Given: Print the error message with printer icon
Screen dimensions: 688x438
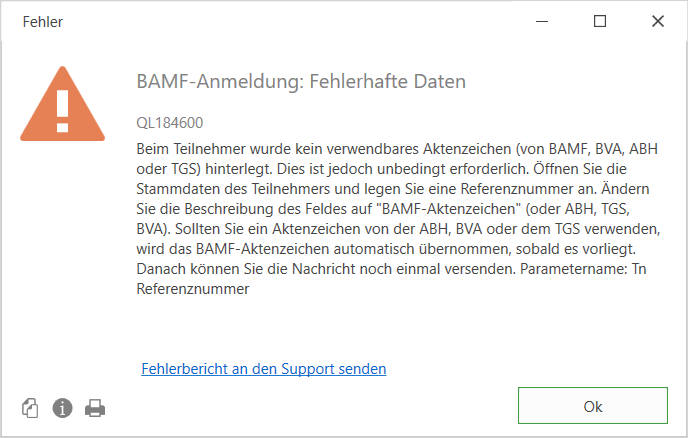Looking at the screenshot, I should tap(95, 408).
